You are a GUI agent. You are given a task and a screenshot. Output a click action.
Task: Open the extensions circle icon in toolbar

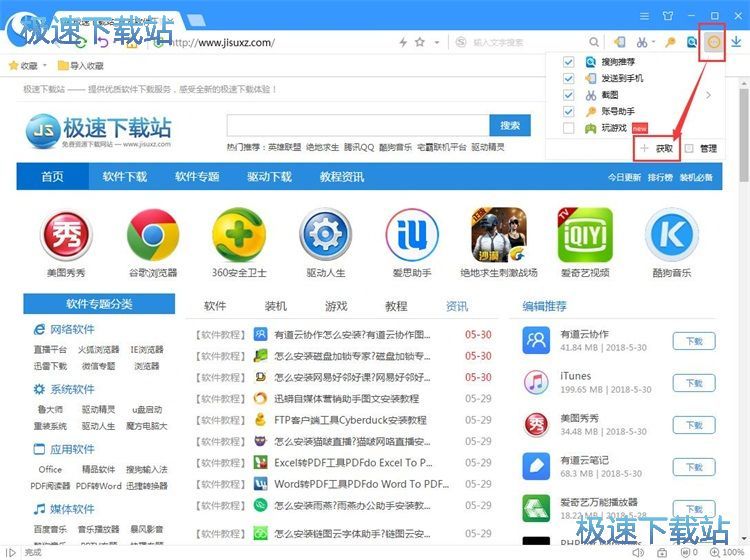point(713,42)
